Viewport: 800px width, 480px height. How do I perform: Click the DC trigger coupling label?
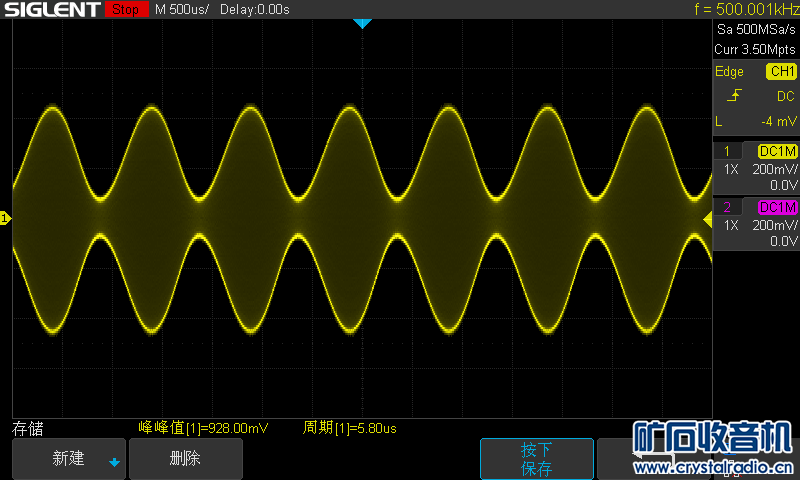(x=786, y=96)
